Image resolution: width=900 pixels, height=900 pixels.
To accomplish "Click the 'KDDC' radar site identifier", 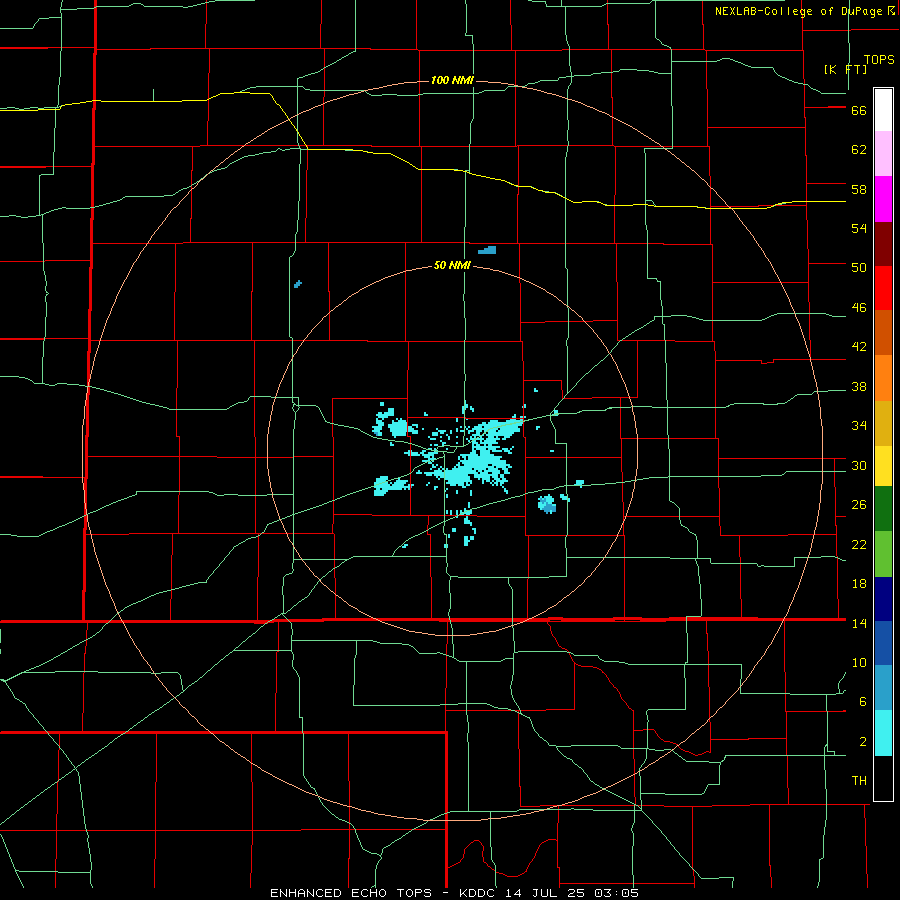I will (479, 893).
